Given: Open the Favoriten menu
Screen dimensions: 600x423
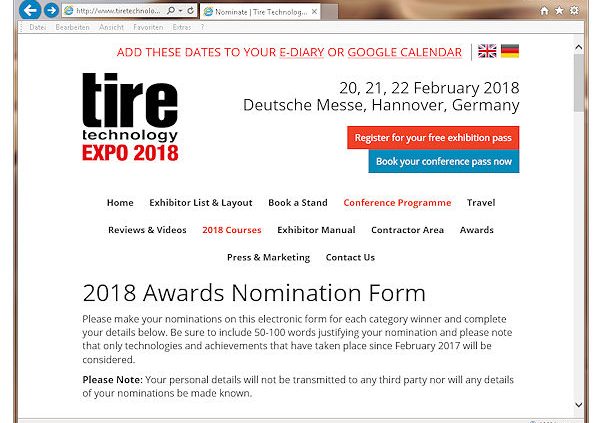Looking at the screenshot, I should pos(148,27).
